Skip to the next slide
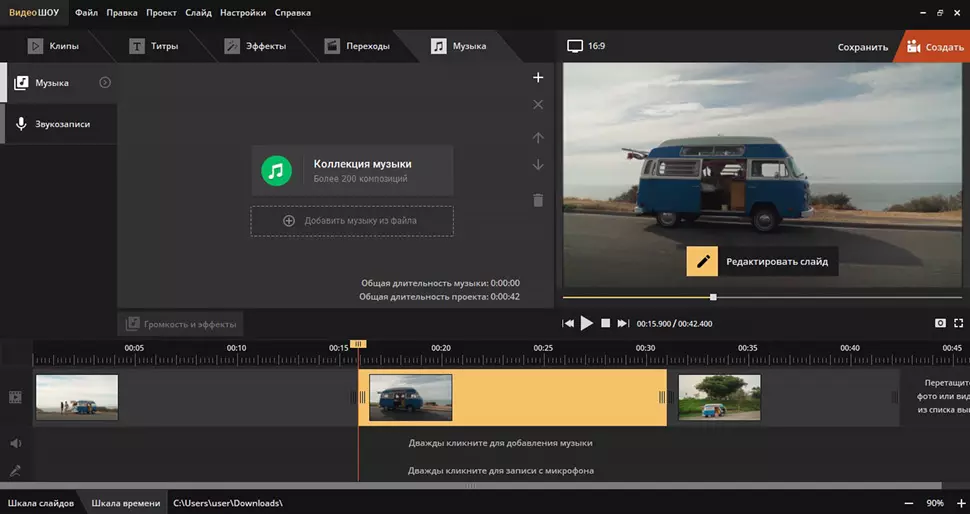The height and width of the screenshot is (514, 970). pos(623,323)
